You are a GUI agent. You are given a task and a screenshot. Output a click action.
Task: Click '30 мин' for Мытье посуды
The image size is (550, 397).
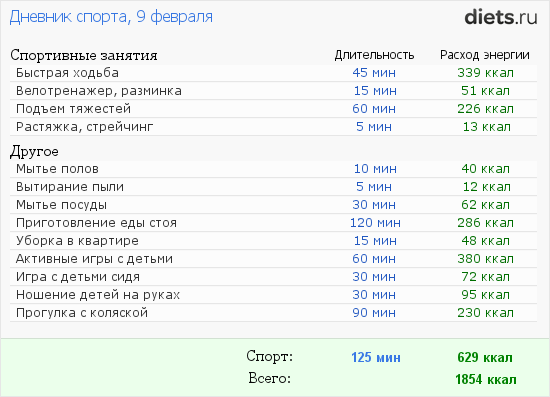click(x=374, y=205)
